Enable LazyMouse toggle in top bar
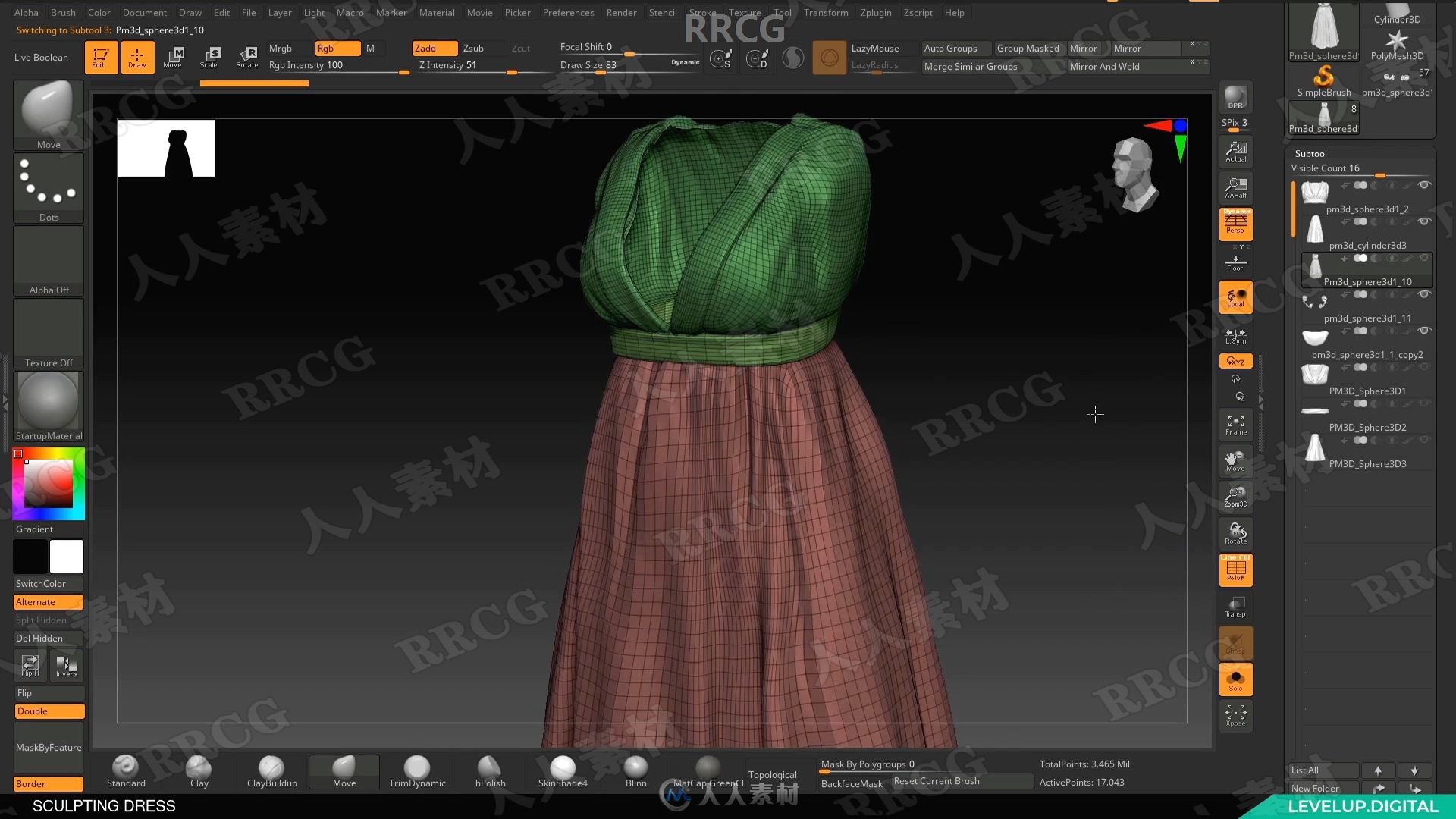The height and width of the screenshot is (819, 1456). click(875, 47)
